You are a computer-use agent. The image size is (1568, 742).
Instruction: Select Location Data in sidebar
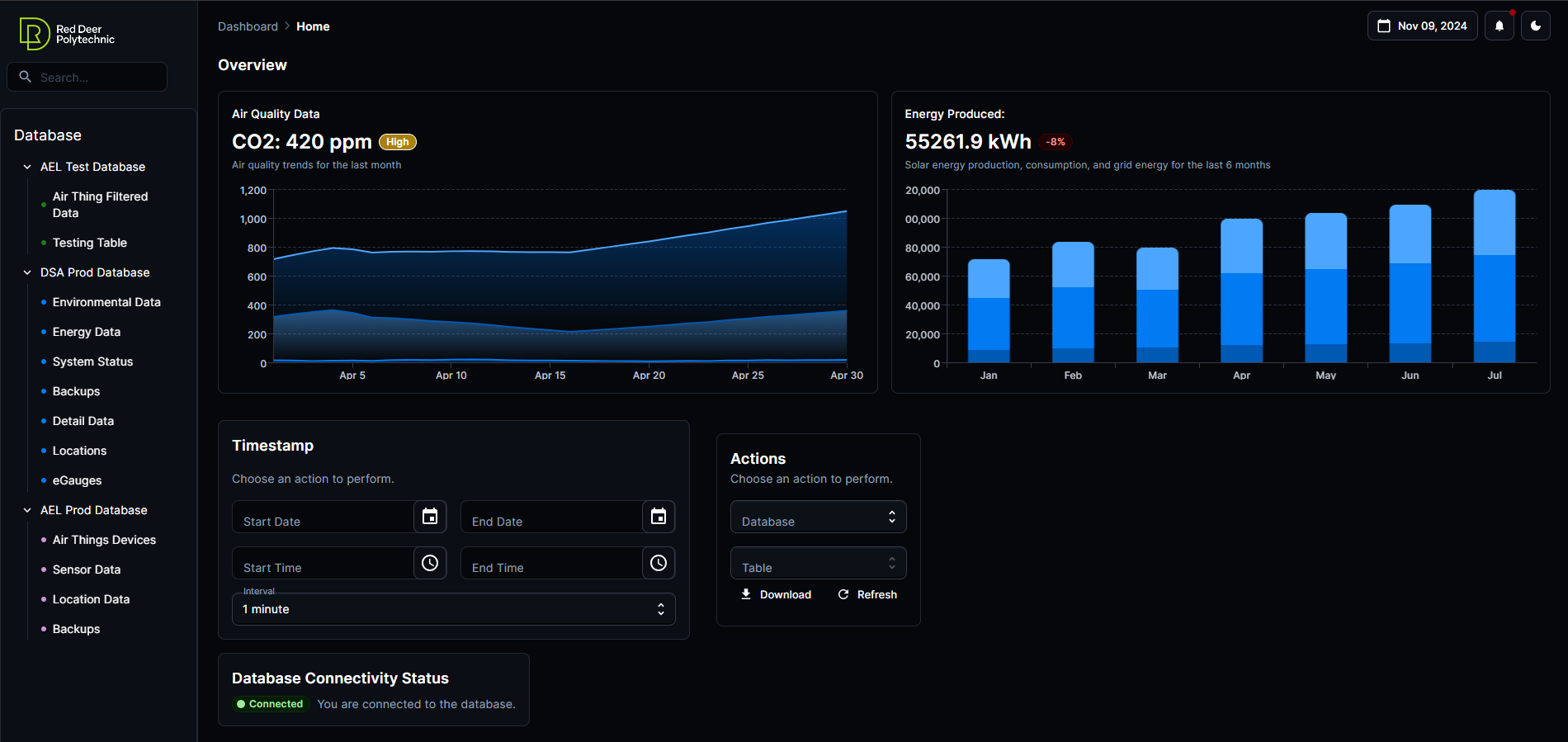pos(91,599)
